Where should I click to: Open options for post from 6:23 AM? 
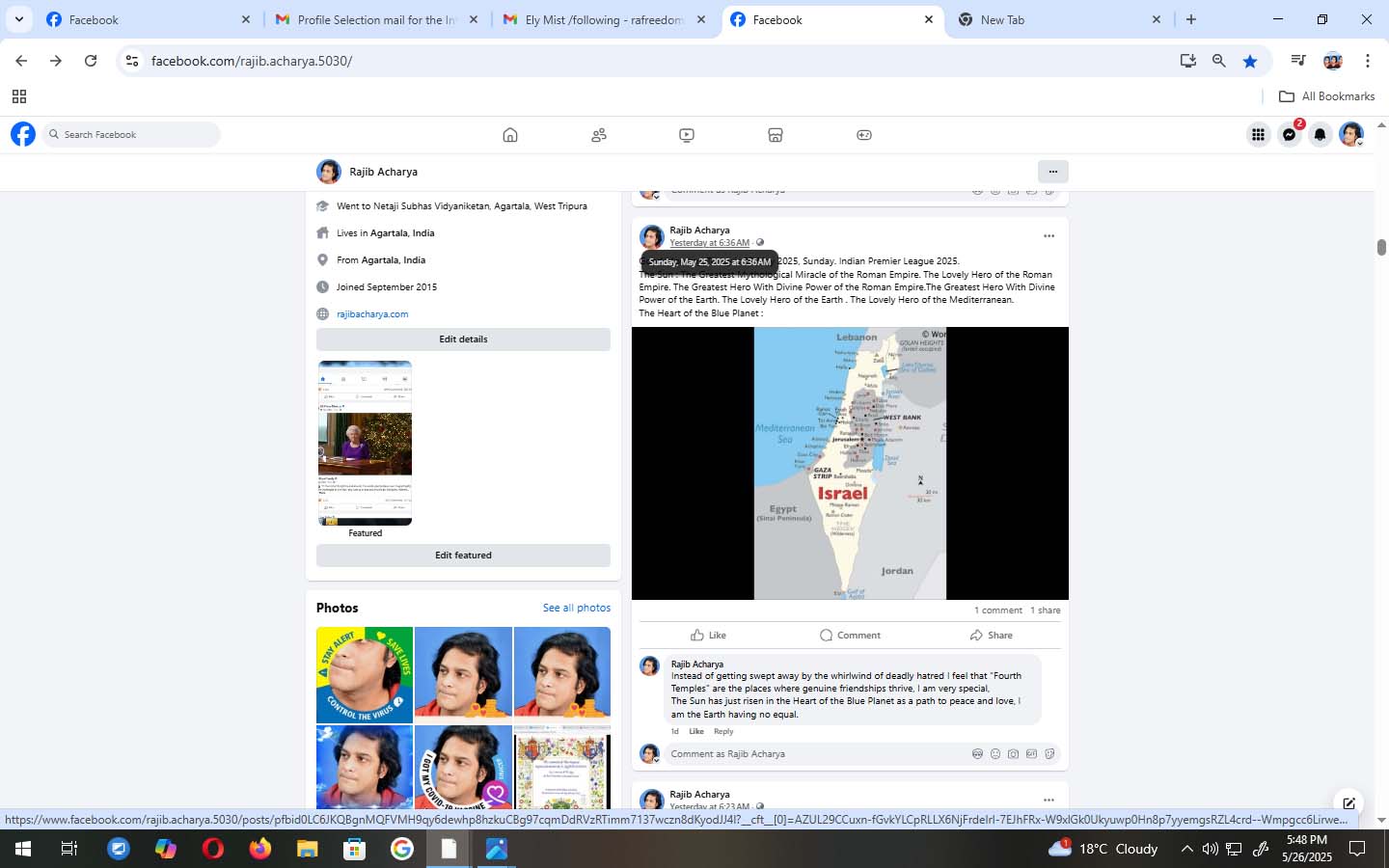[x=1049, y=800]
